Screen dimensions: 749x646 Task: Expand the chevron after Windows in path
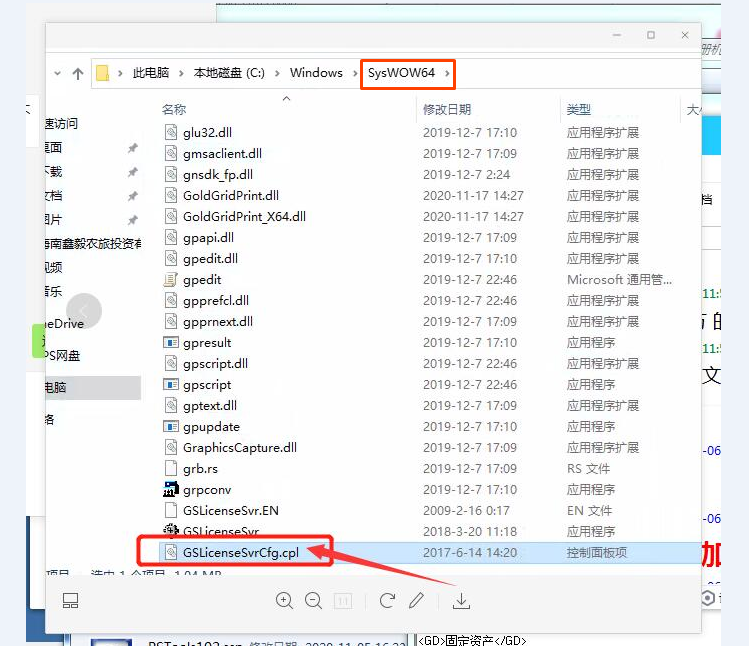(x=351, y=73)
